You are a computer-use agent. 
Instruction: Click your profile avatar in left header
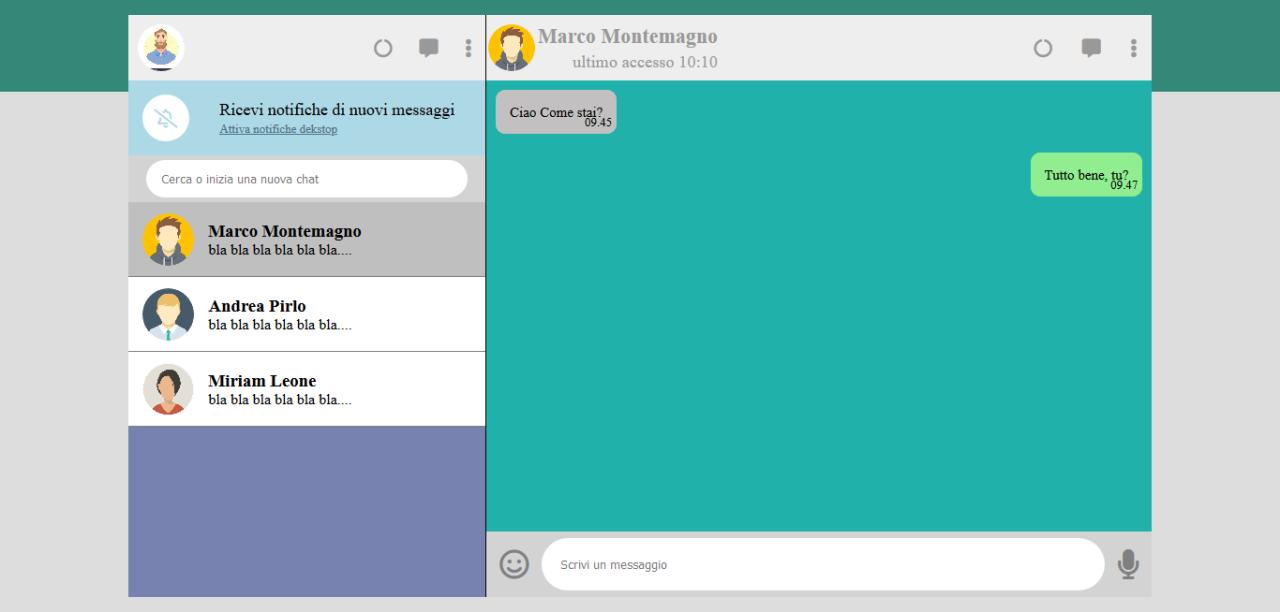(161, 48)
